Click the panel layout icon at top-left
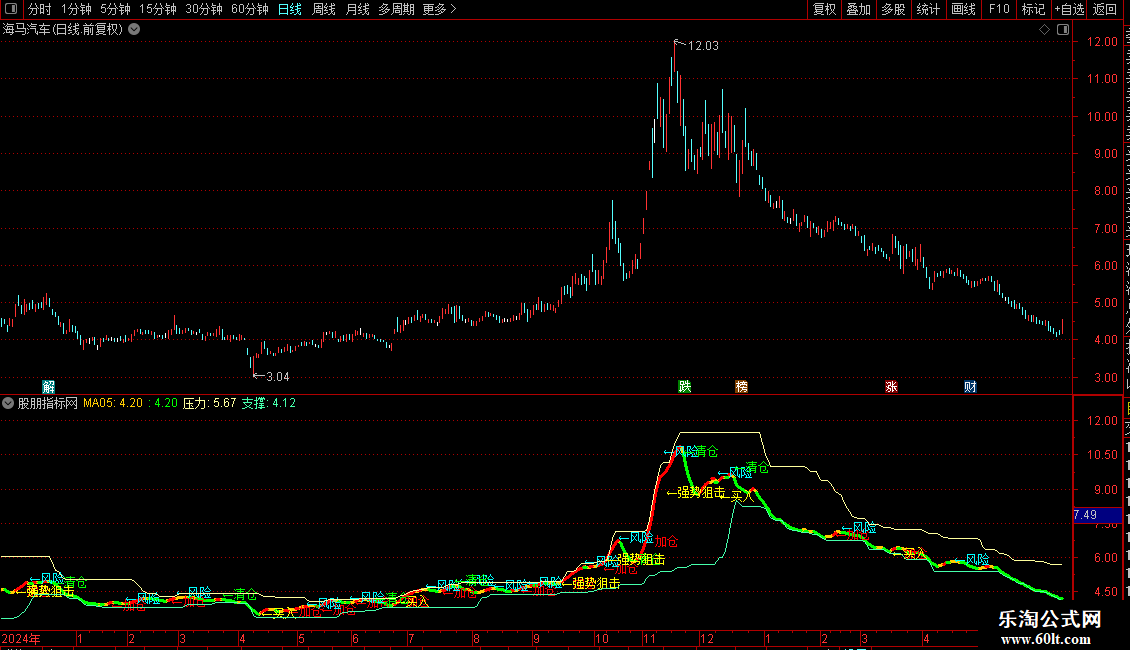The image size is (1130, 650). coord(11,9)
